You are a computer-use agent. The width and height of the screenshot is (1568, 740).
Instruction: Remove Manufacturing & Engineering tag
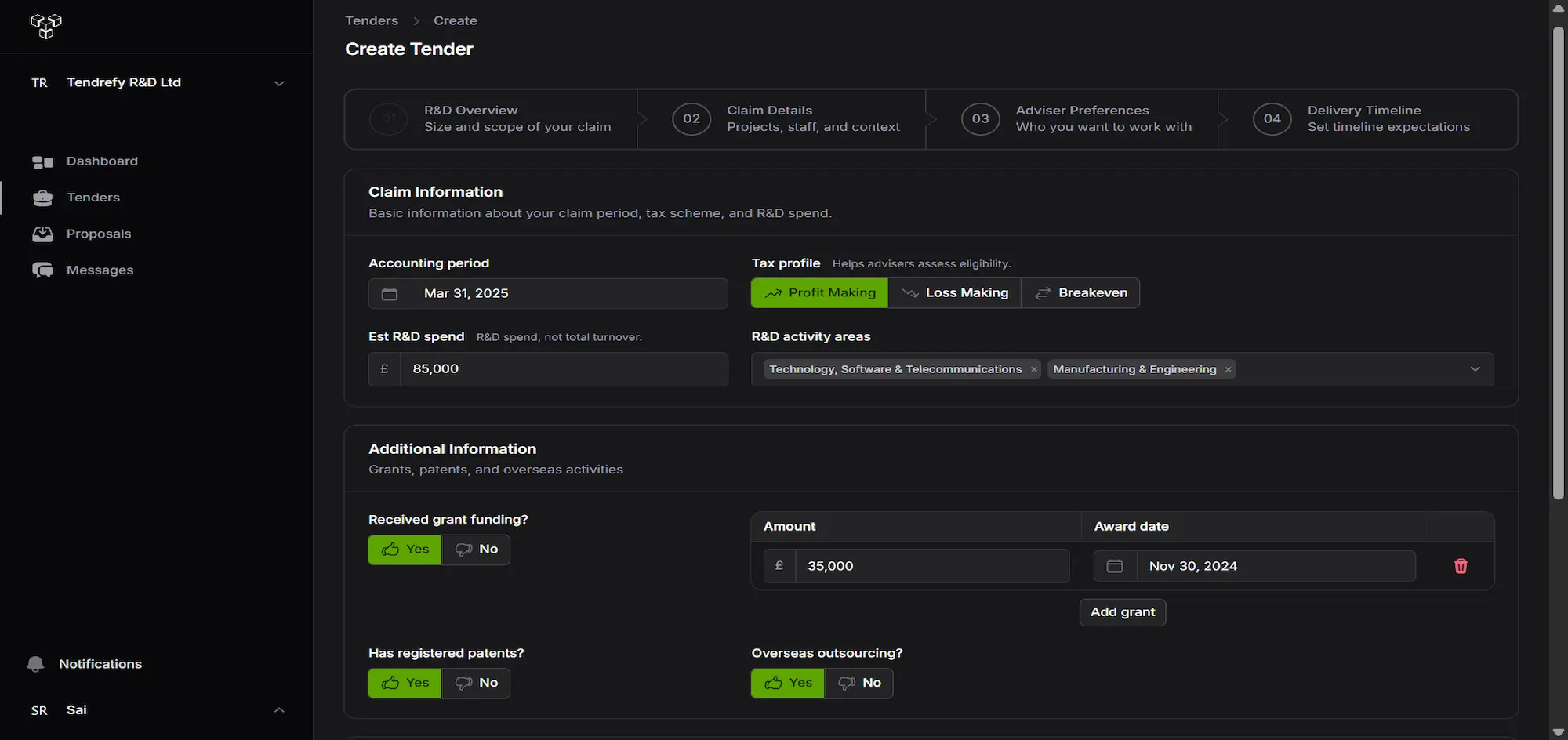1229,369
